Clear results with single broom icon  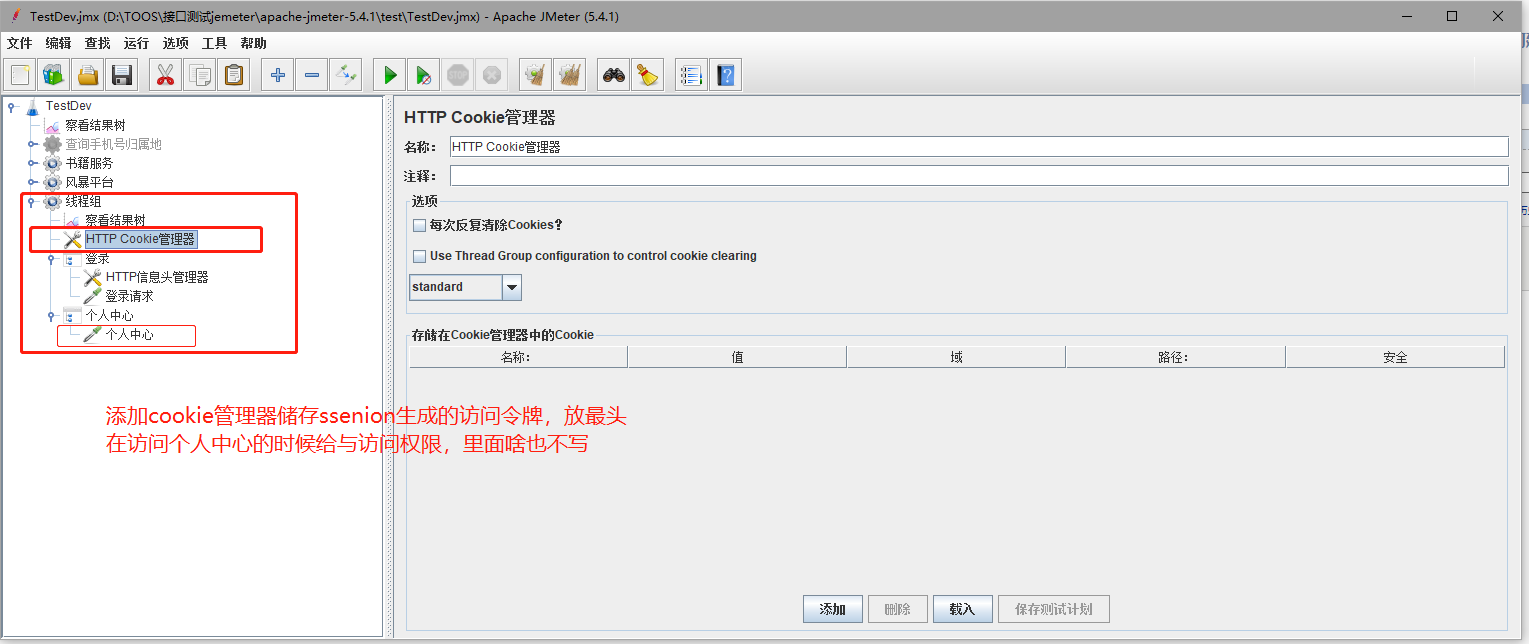pyautogui.click(x=536, y=74)
